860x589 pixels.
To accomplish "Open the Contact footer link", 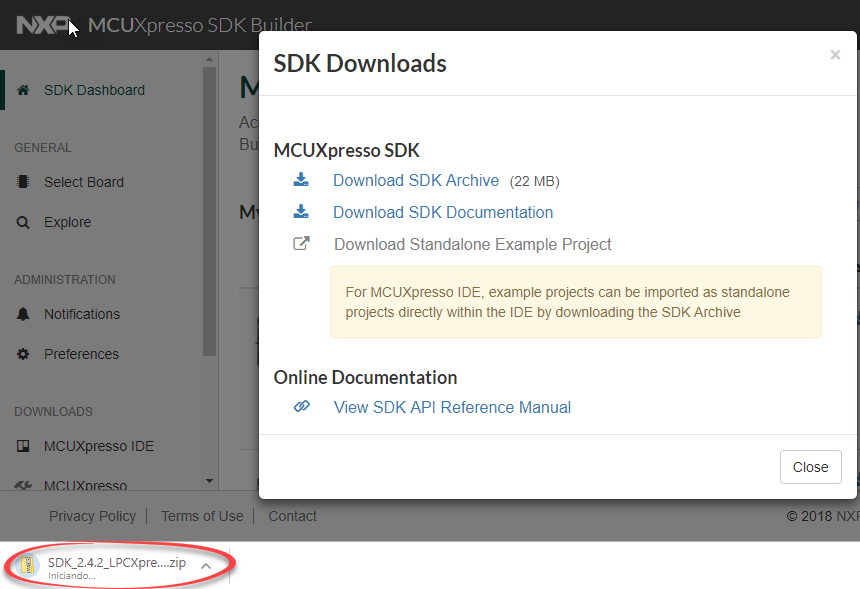I will 292,516.
